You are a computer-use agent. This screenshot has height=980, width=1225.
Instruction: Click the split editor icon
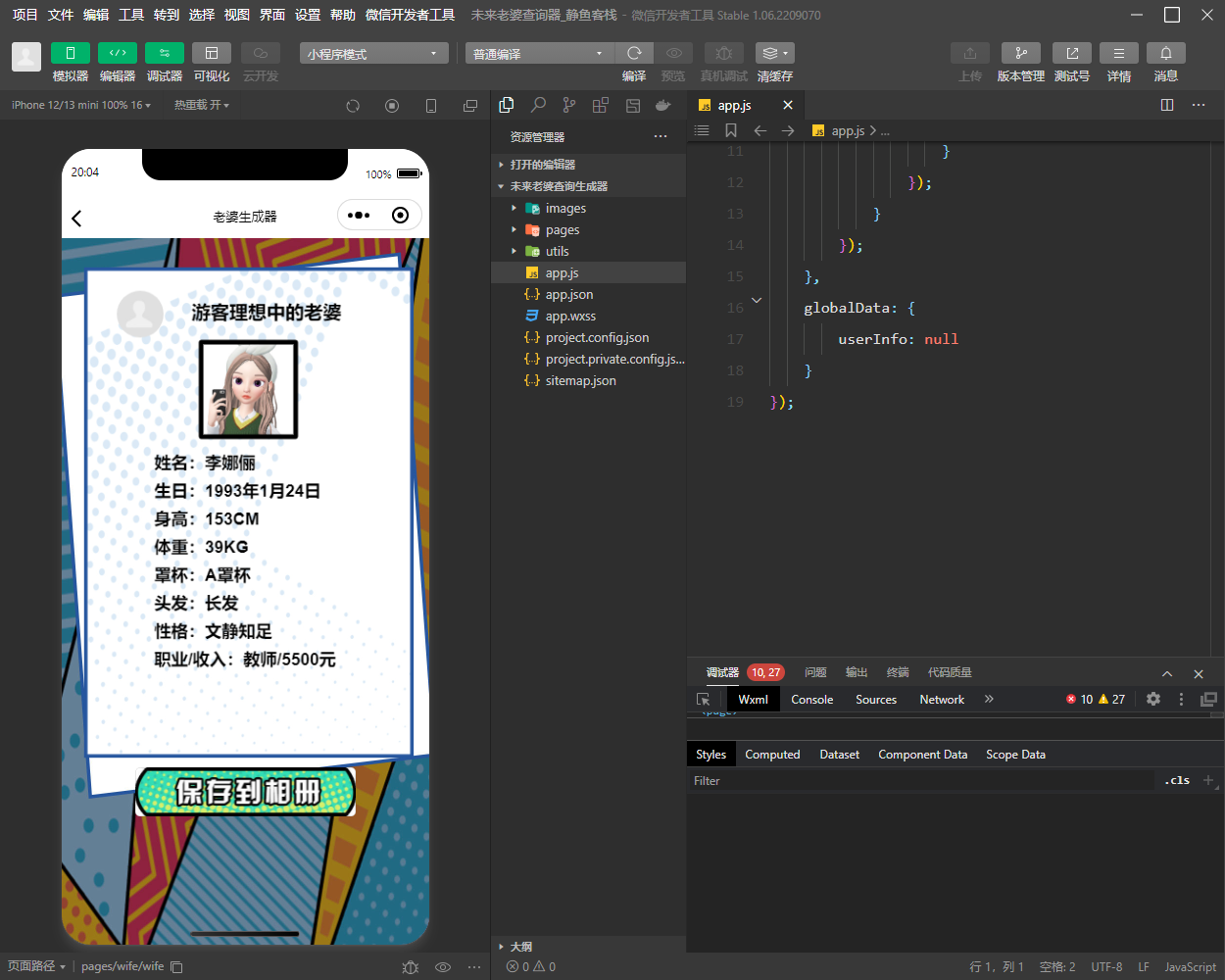[1167, 105]
